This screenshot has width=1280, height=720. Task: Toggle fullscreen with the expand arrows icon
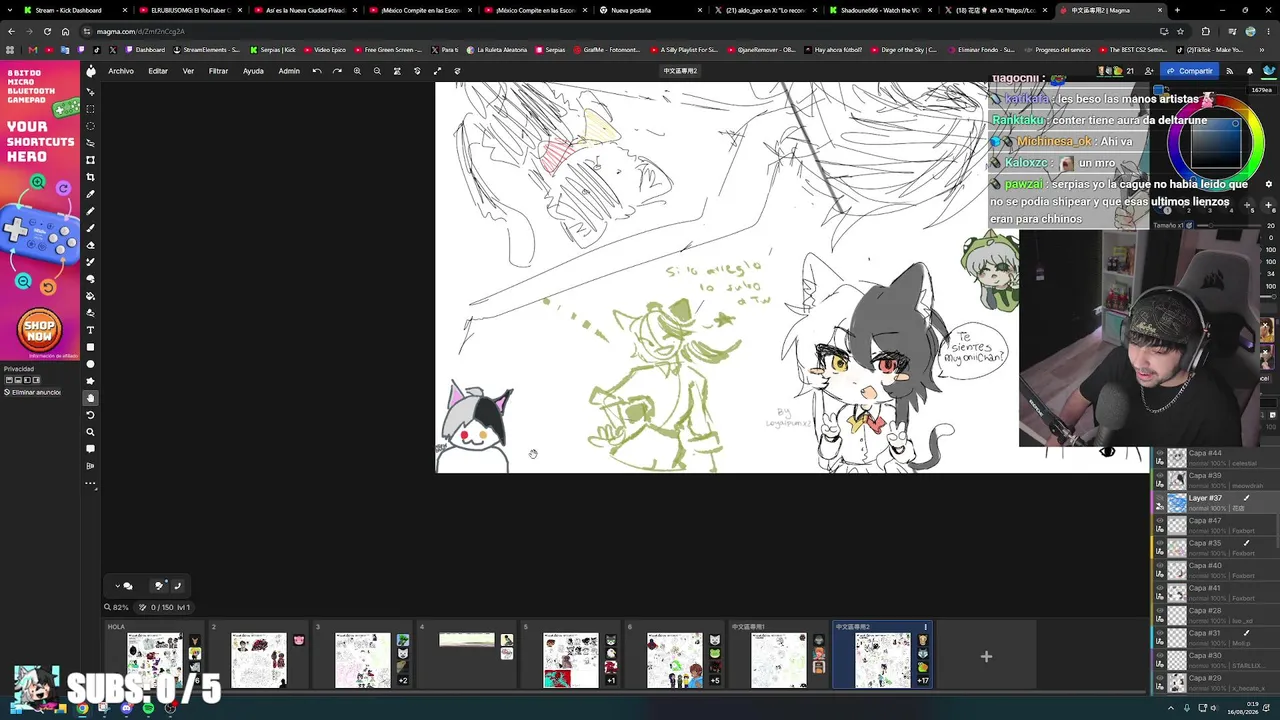click(437, 71)
